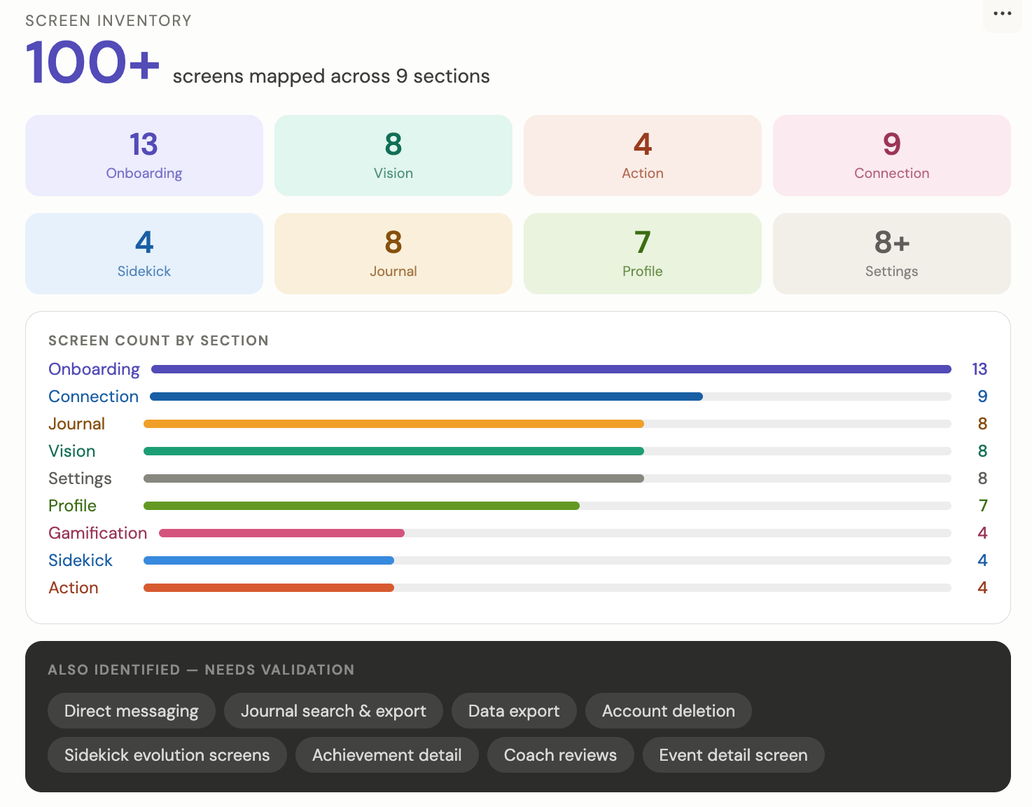Click the Sidekick label in the chart
Viewport: 1032px width, 807px height.
(x=80, y=560)
